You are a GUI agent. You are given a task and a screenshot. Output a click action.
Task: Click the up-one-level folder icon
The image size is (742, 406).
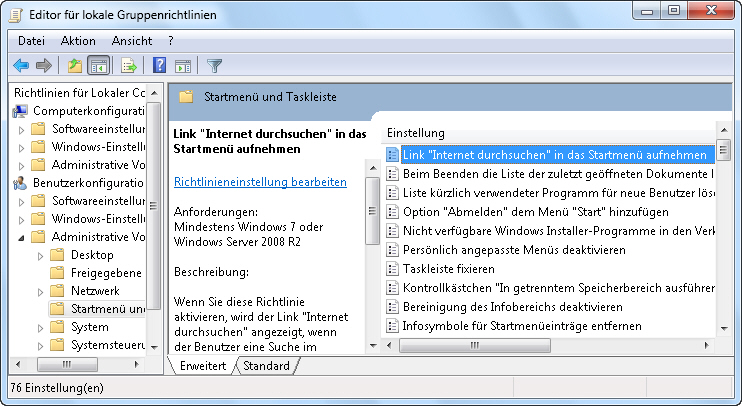74,66
